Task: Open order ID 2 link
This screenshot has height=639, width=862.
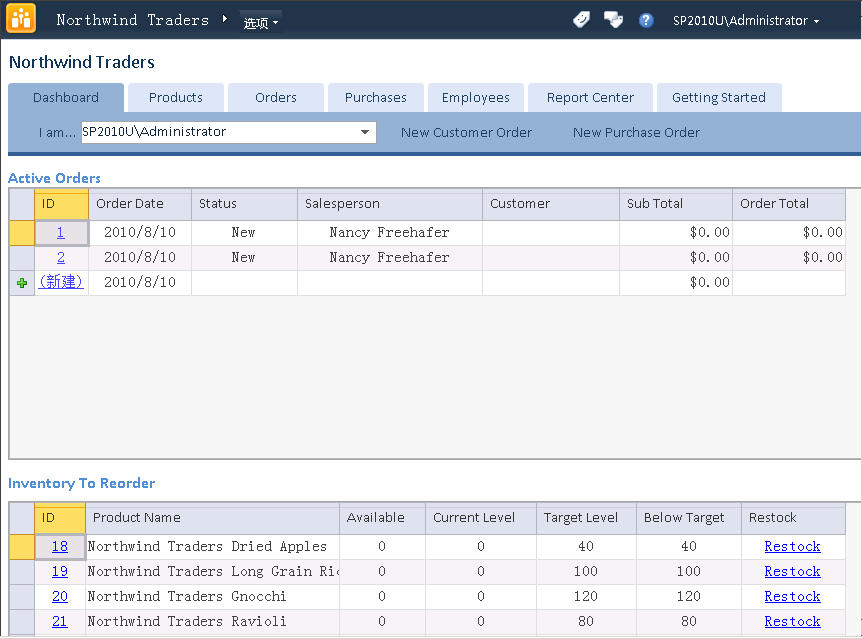Action: coord(60,257)
